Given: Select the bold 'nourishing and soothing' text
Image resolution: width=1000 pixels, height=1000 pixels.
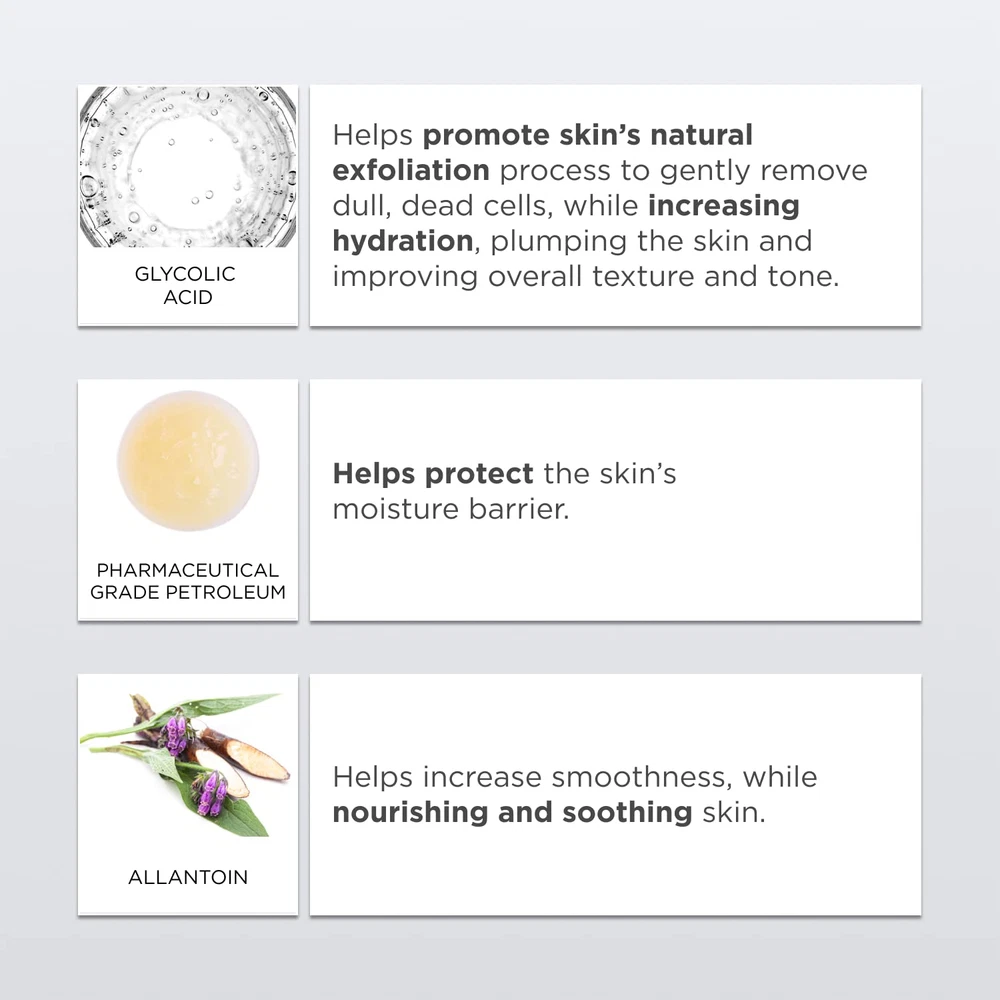Looking at the screenshot, I should click(512, 812).
